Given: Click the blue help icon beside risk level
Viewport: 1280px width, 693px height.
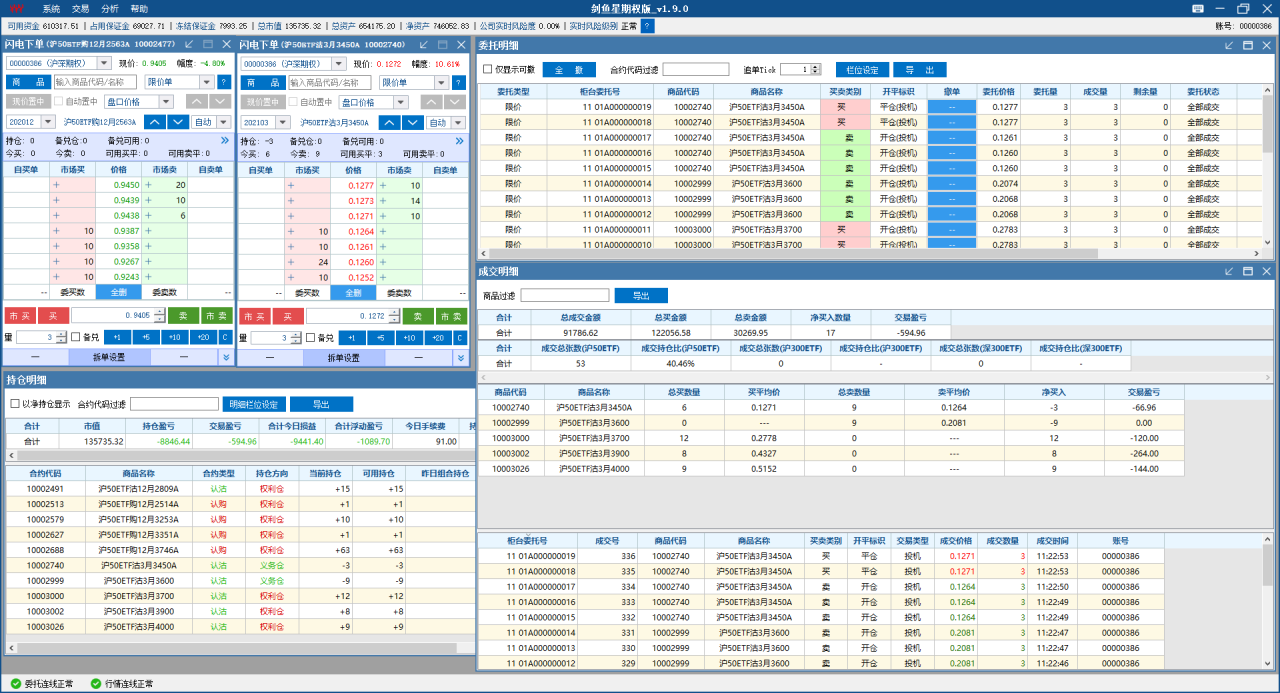Looking at the screenshot, I should pyautogui.click(x=648, y=26).
